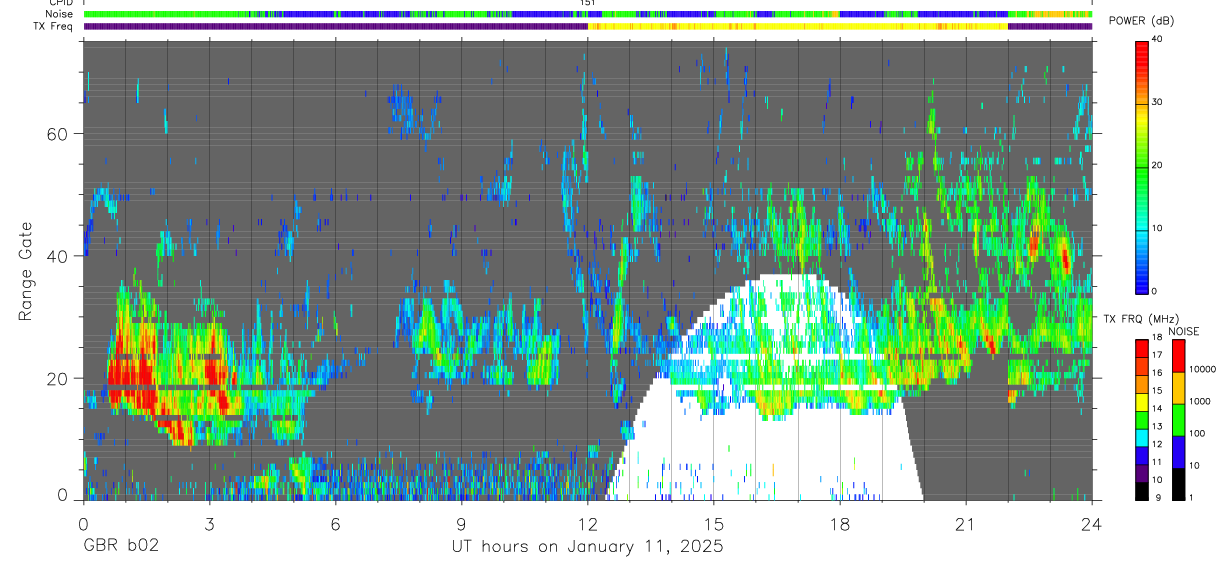This screenshot has height=567, width=1228.
Task: Click the UT hours on January 11, 2025 title
Action: point(587,547)
